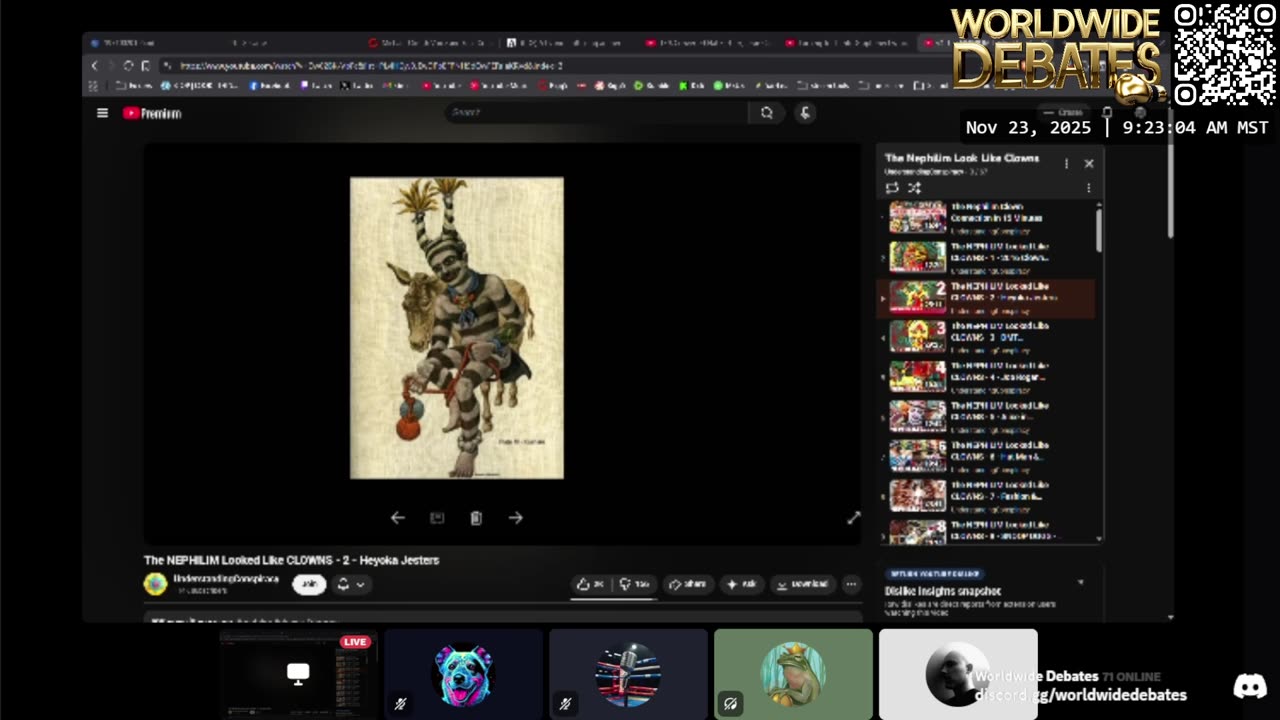Reload the page with refresh icon

coord(128,66)
